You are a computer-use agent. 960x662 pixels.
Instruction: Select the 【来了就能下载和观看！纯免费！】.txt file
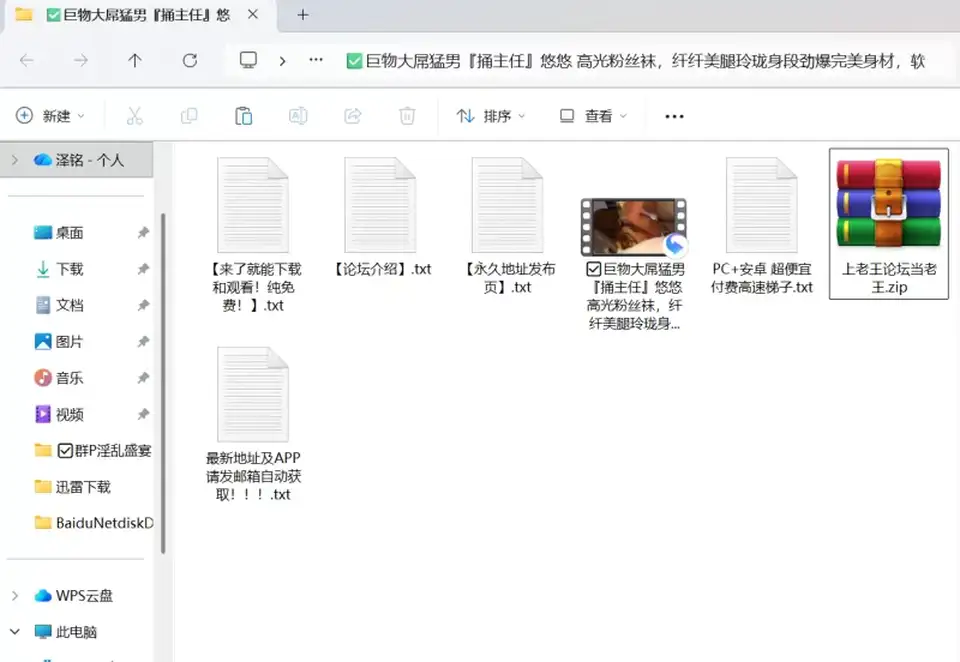[x=253, y=235]
